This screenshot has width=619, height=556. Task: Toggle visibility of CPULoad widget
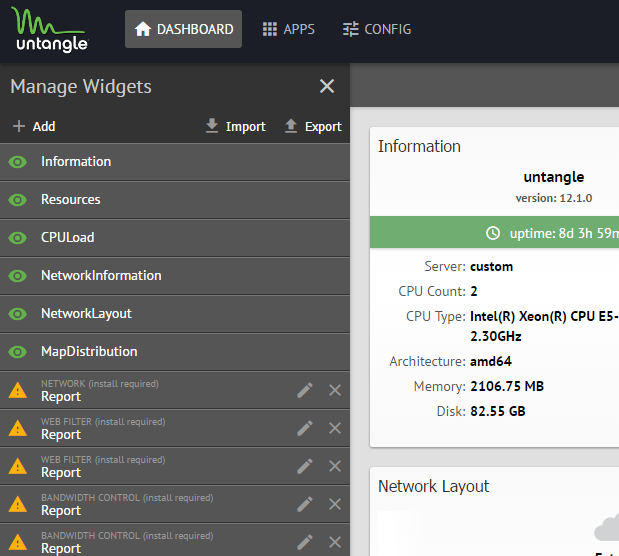(18, 238)
